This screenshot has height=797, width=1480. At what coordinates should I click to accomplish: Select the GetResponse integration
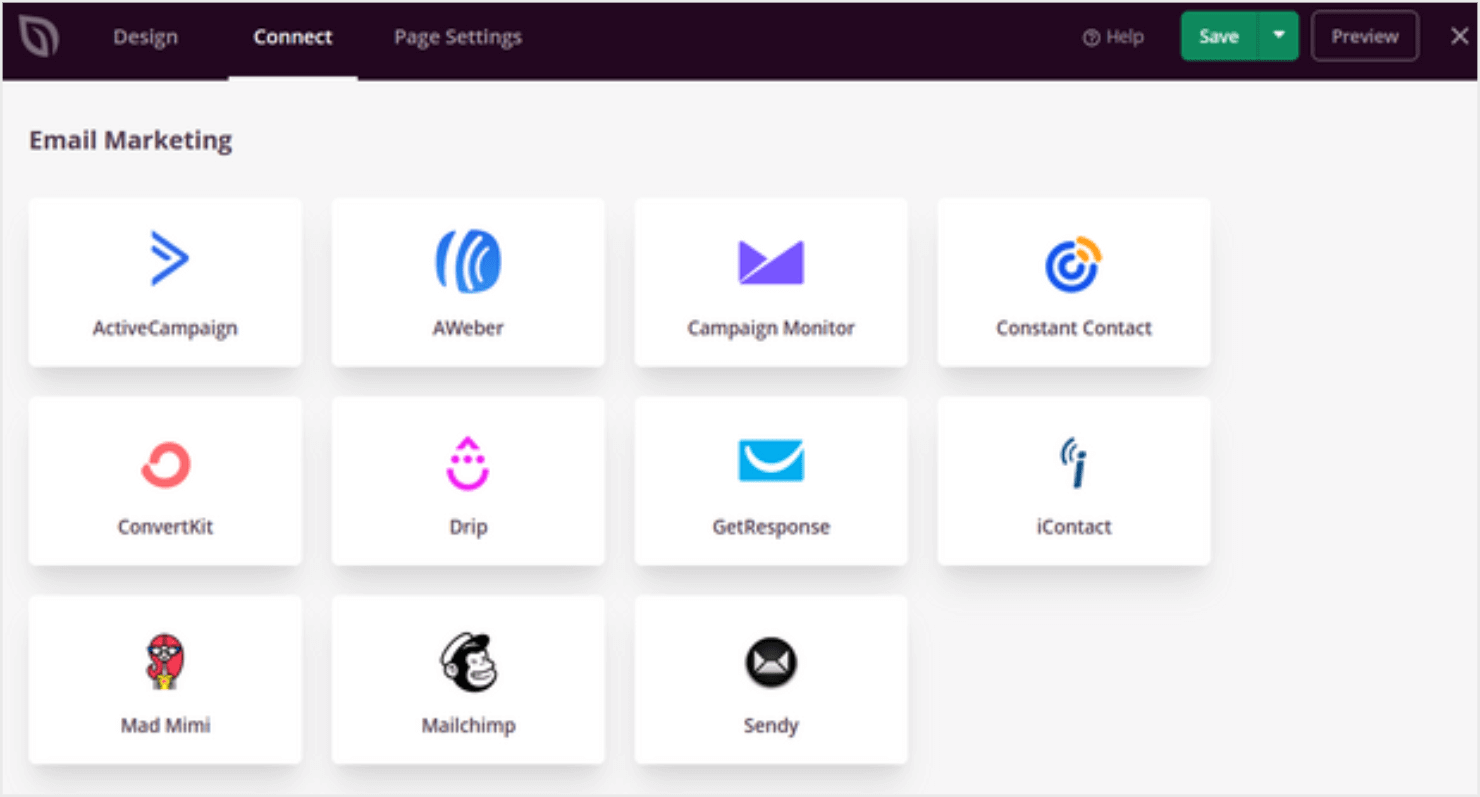tap(770, 480)
